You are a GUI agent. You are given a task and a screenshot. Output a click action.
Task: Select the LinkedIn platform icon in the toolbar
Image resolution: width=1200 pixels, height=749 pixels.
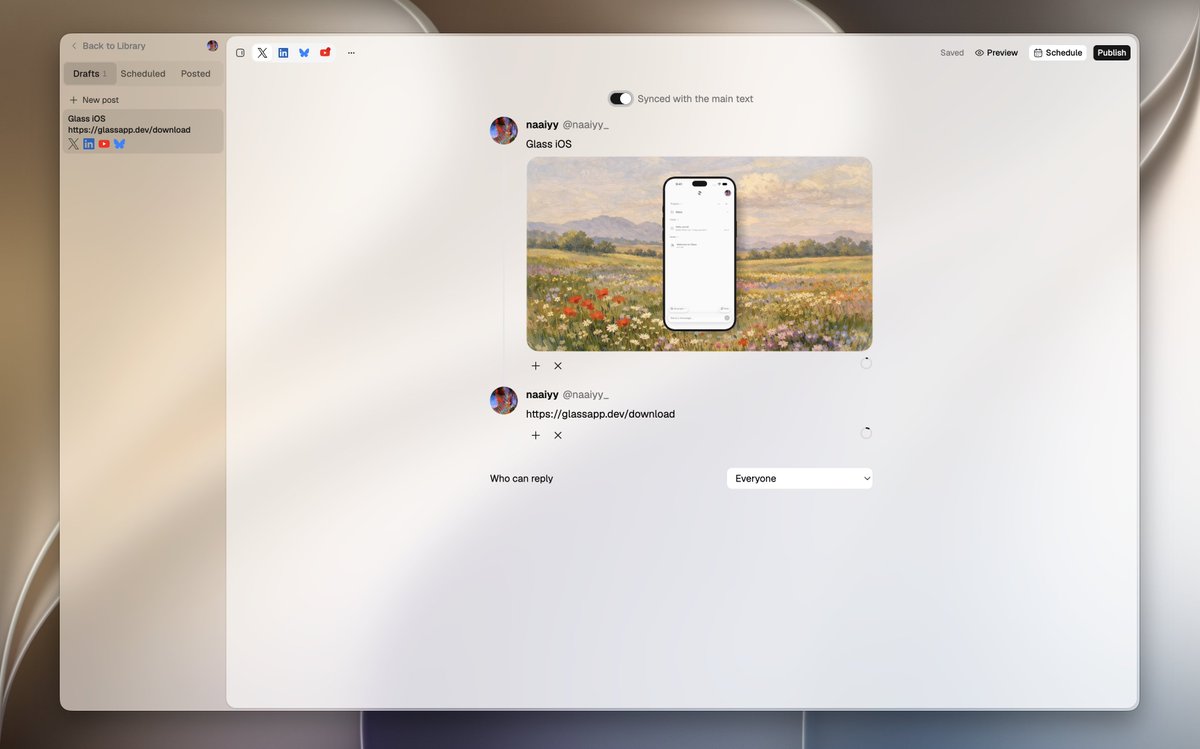[x=283, y=53]
